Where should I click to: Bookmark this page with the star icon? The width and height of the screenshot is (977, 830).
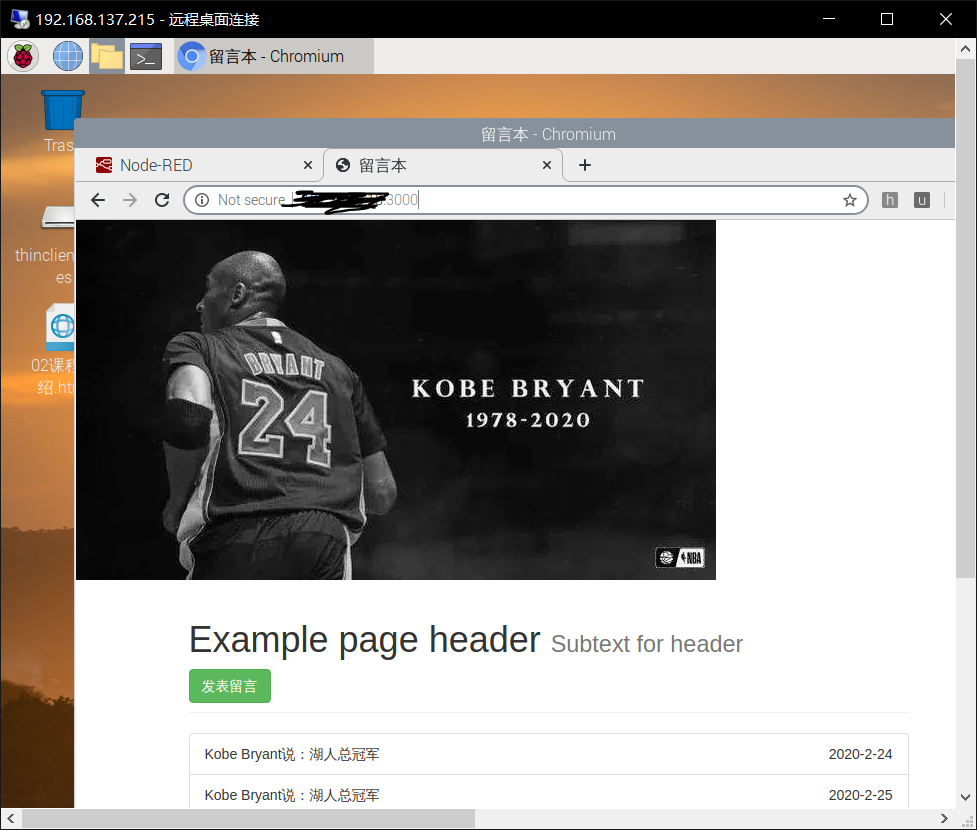coord(849,200)
